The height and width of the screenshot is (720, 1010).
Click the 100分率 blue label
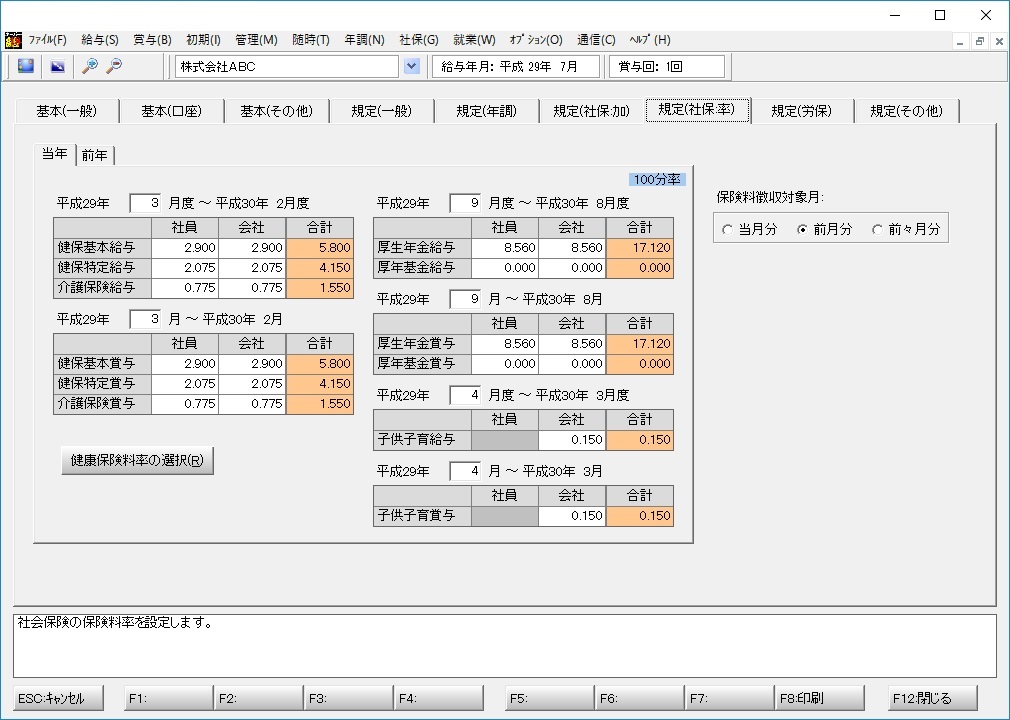657,180
